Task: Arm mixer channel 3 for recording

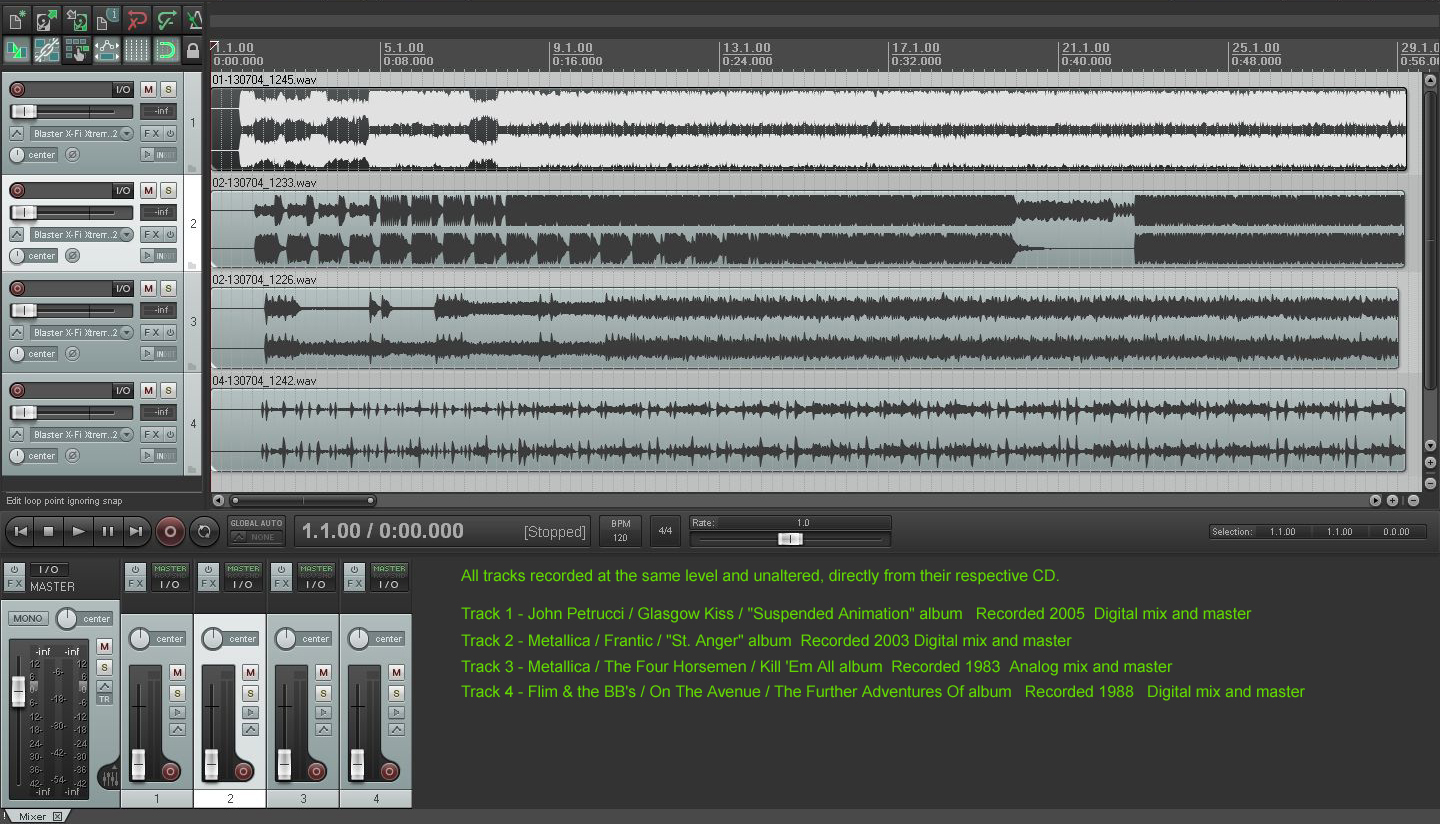Action: [316, 771]
